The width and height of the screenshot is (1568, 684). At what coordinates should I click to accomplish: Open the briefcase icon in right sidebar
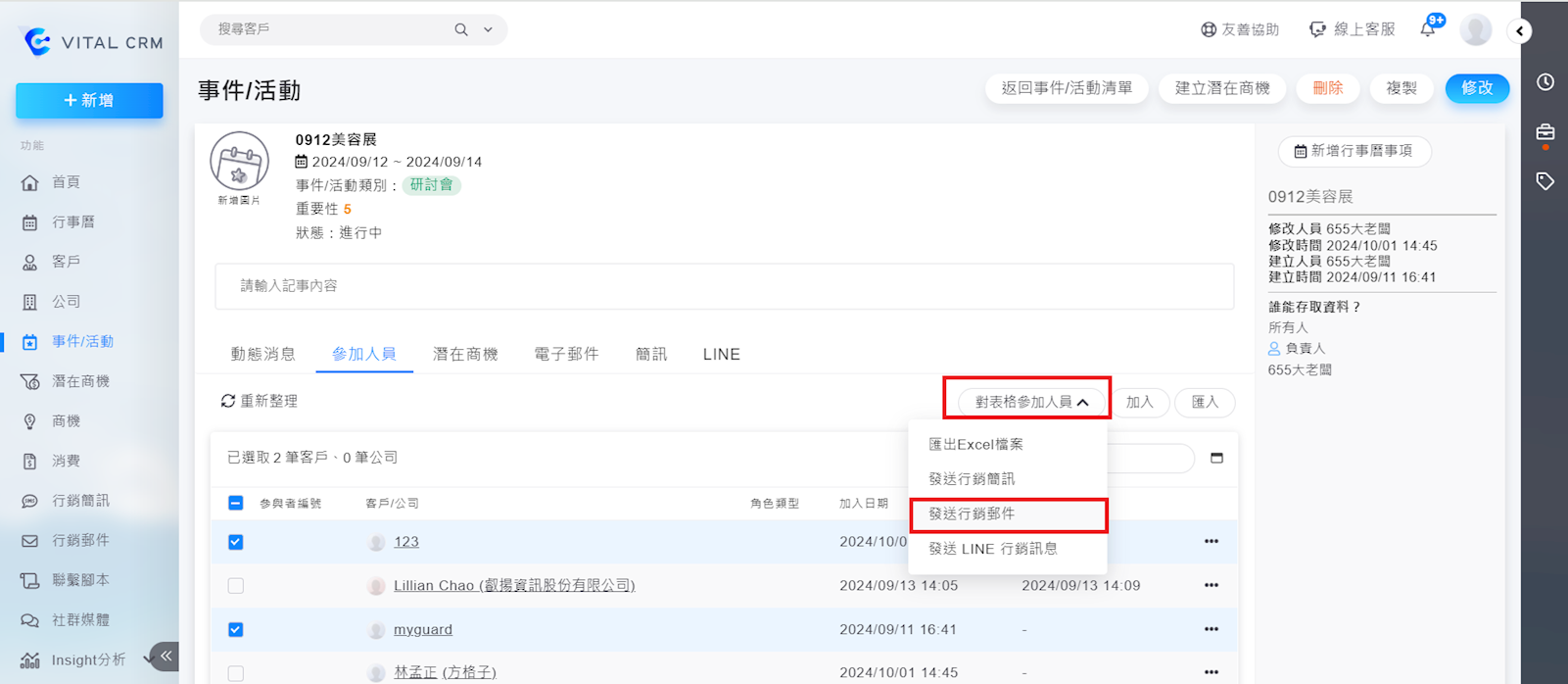(x=1545, y=132)
